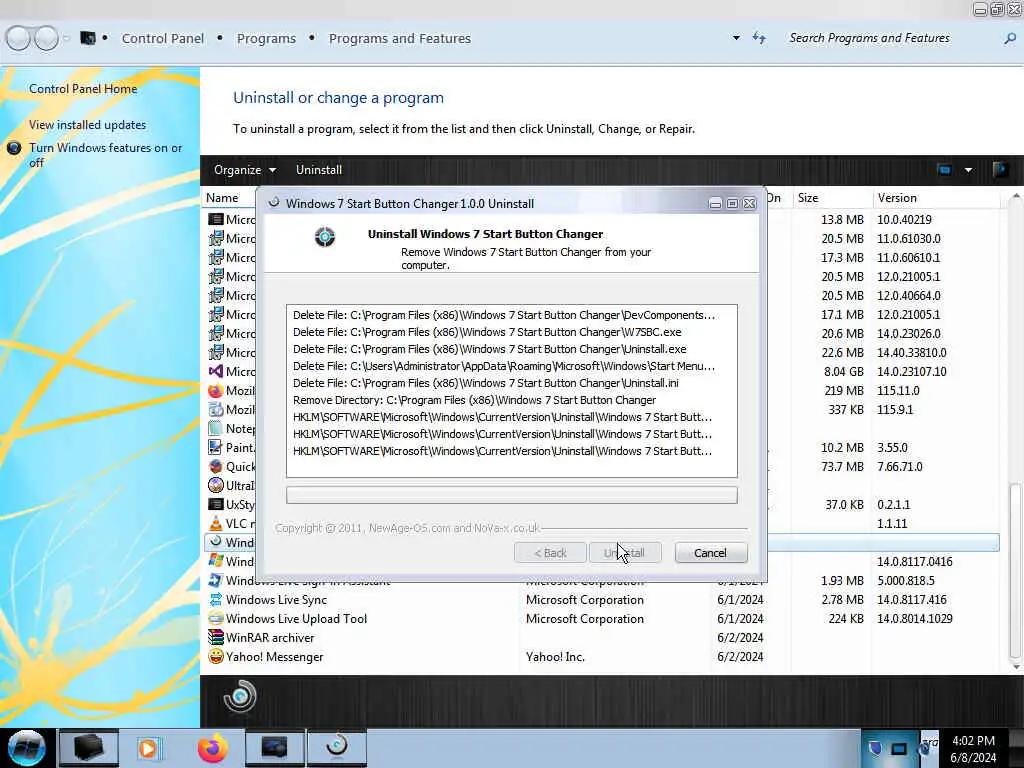Click the Forward navigation button
This screenshot has width=1024, height=768.
[46, 38]
